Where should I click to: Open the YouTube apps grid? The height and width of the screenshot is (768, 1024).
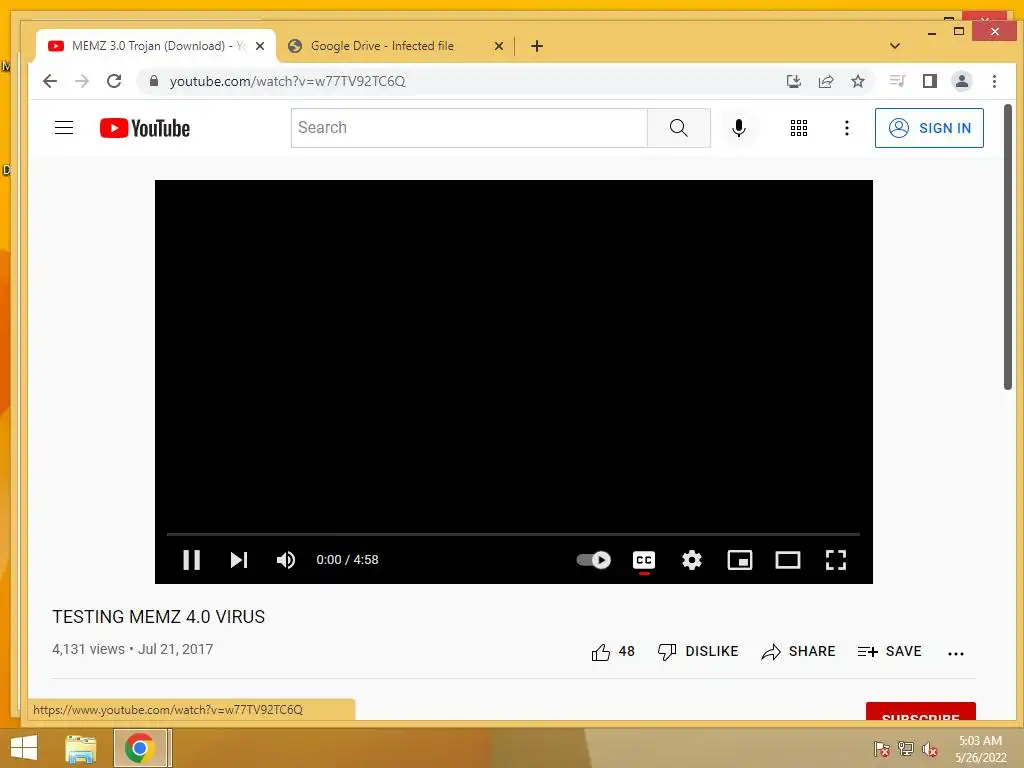799,128
